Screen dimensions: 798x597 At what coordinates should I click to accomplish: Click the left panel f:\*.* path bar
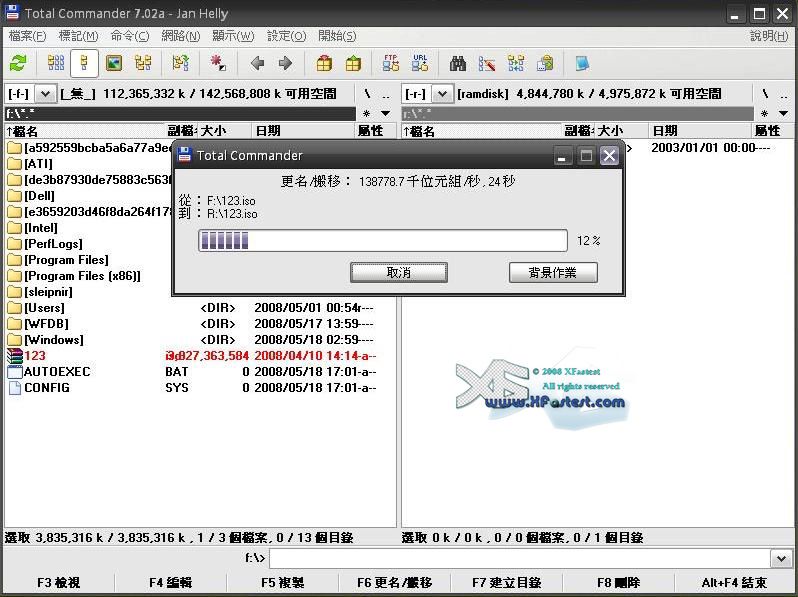tap(180, 113)
